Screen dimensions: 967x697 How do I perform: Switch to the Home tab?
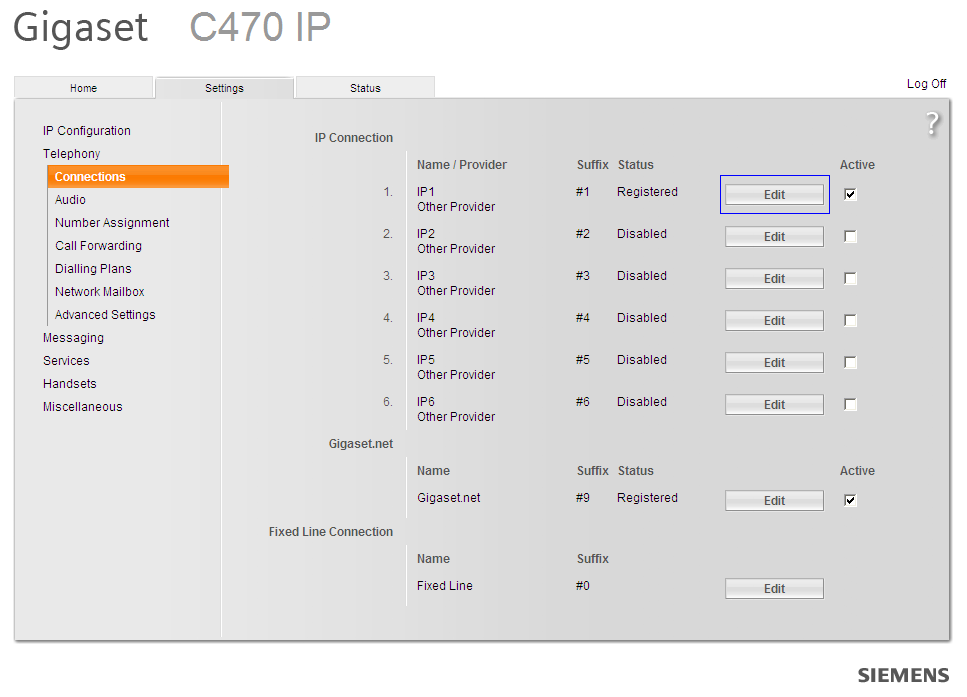coord(83,88)
